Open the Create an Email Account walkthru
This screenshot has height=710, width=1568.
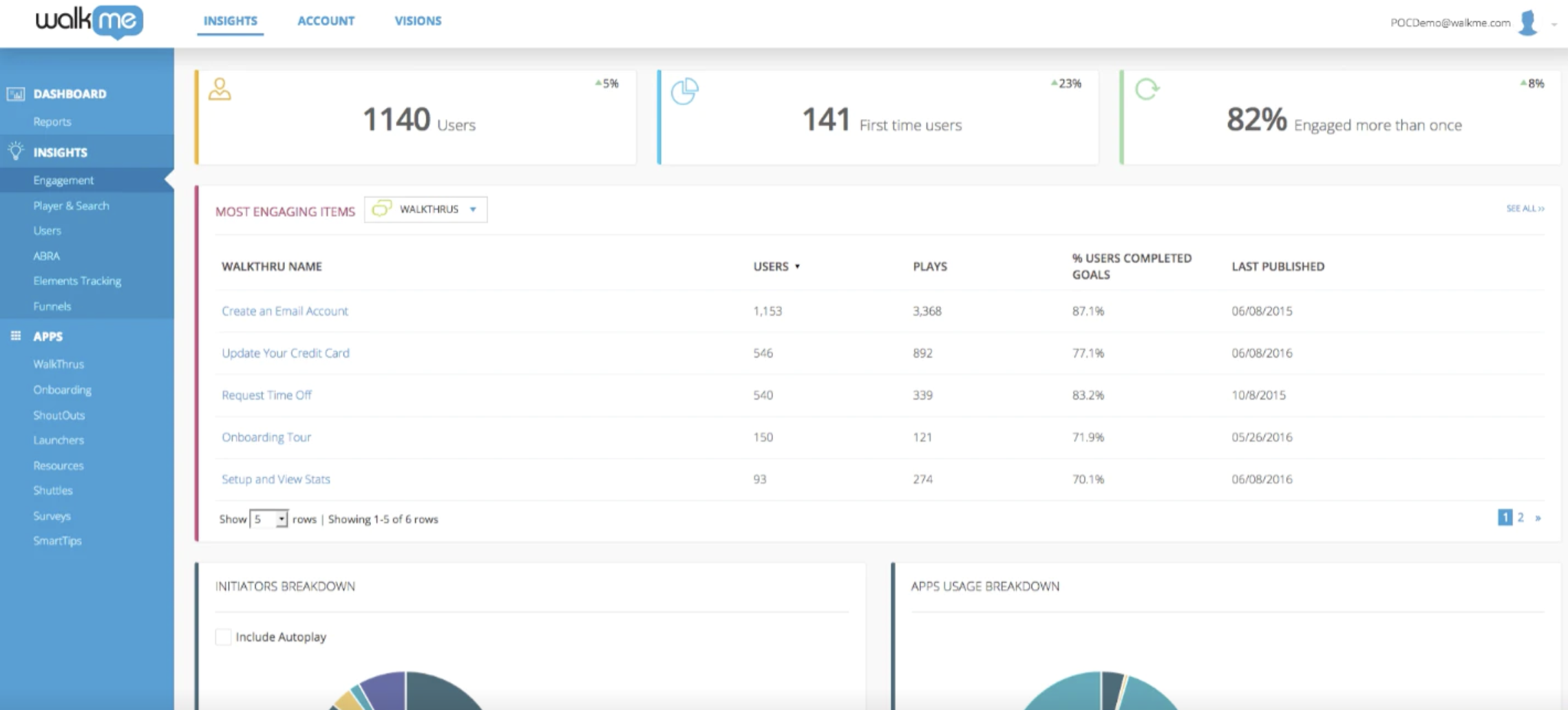click(285, 311)
